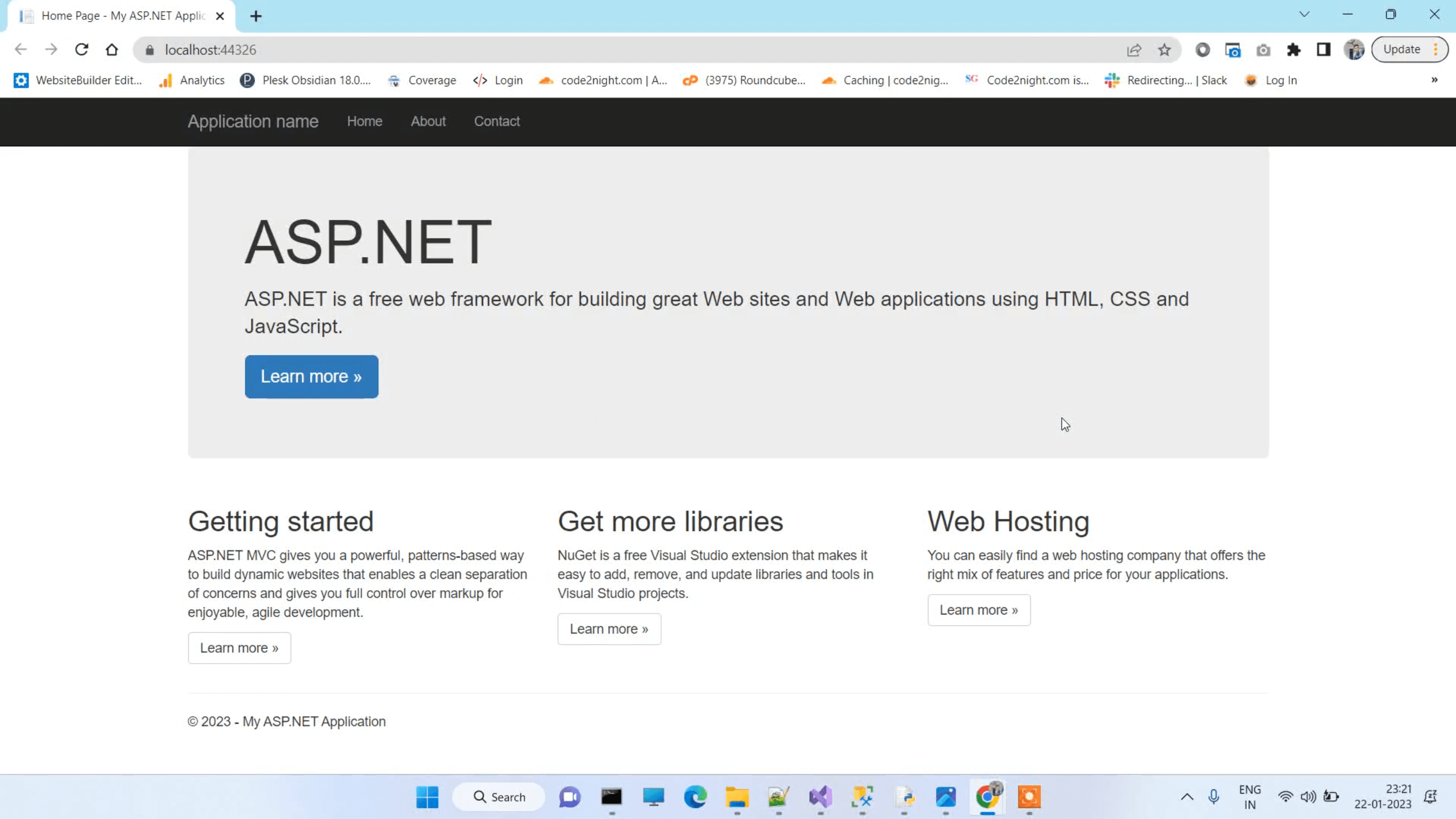
Task: Click the address bar URL input field
Action: [211, 50]
